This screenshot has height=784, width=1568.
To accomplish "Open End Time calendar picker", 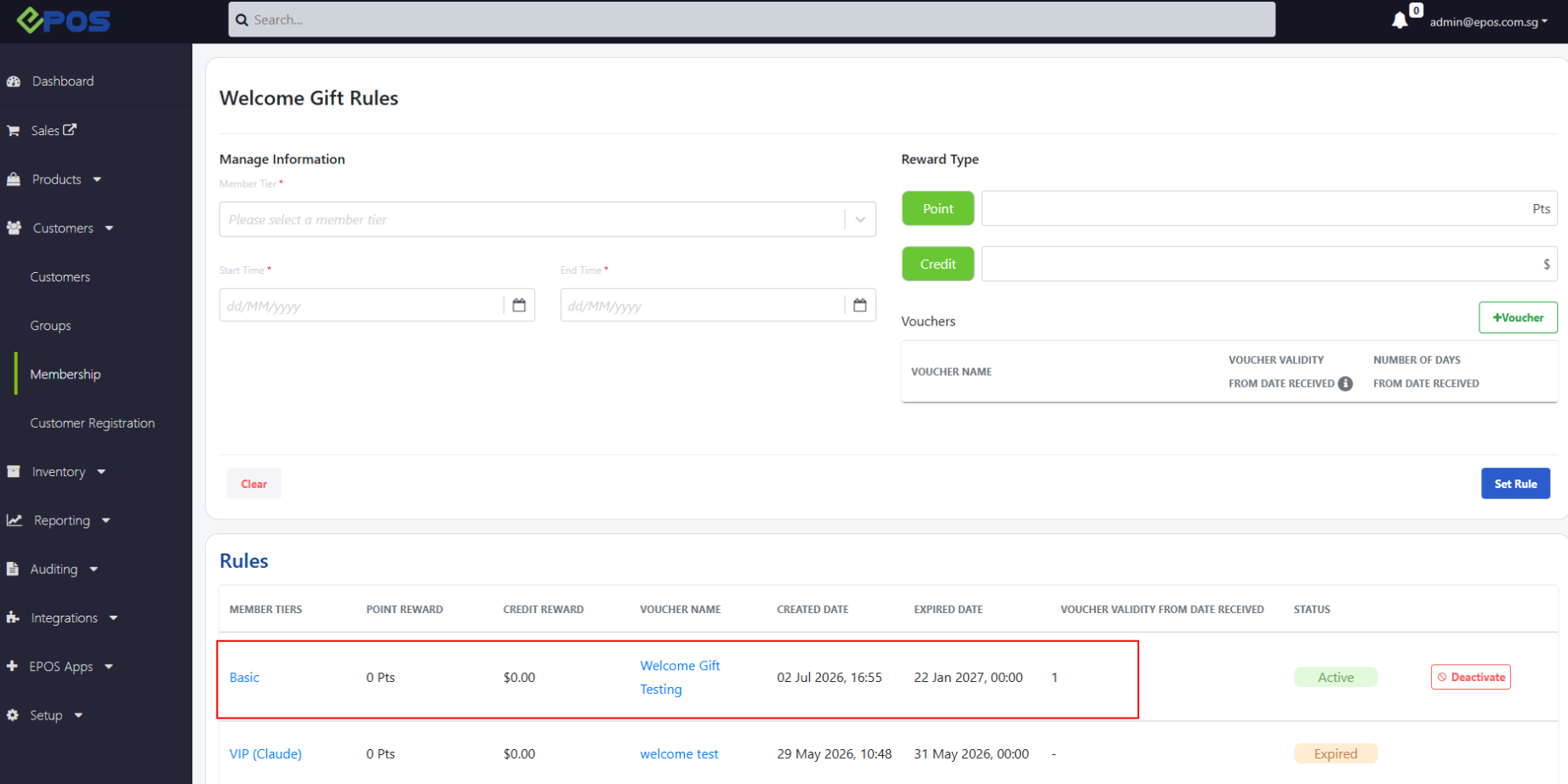I will click(x=860, y=305).
